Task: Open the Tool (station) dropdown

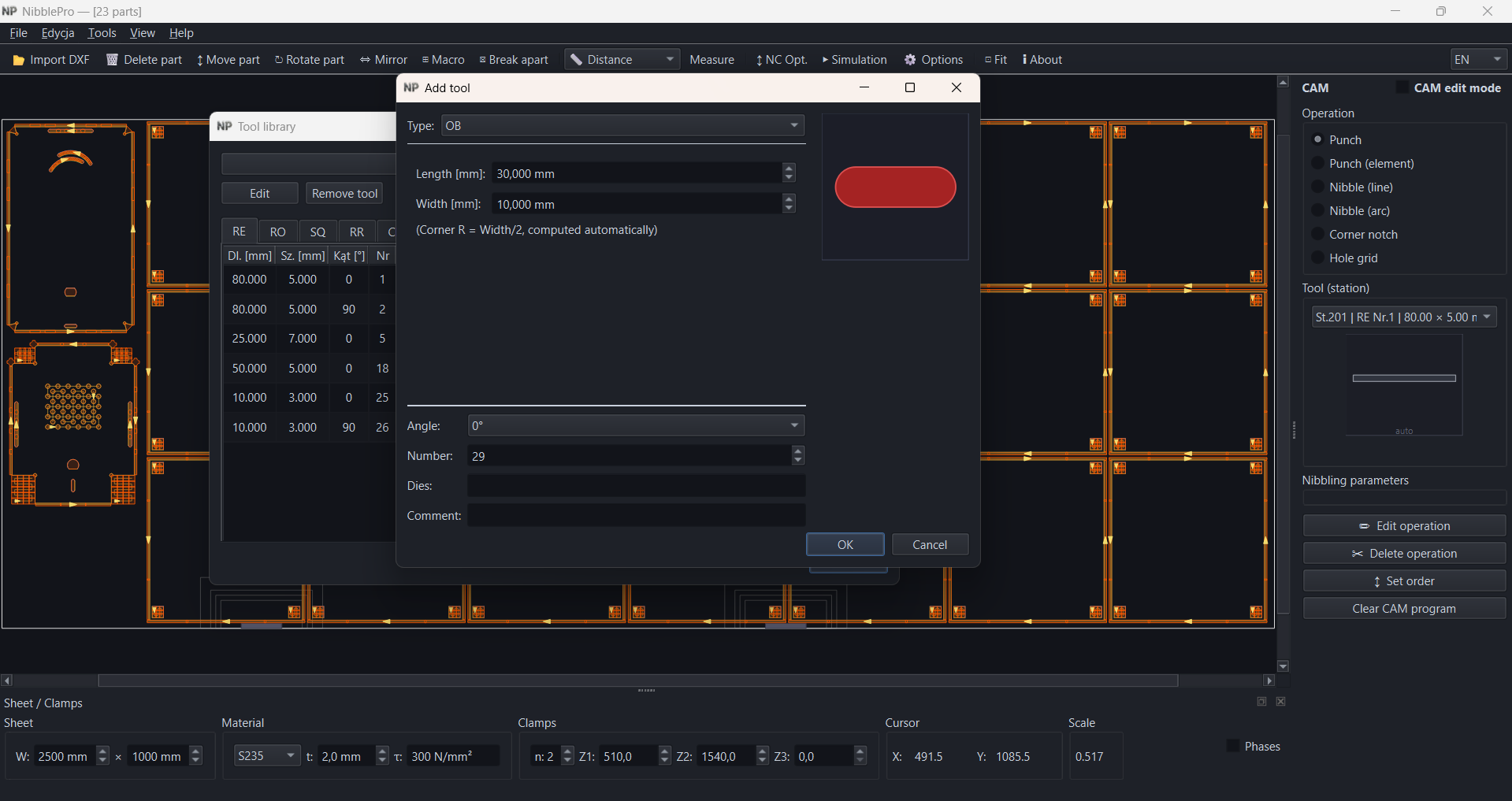Action: point(1404,317)
